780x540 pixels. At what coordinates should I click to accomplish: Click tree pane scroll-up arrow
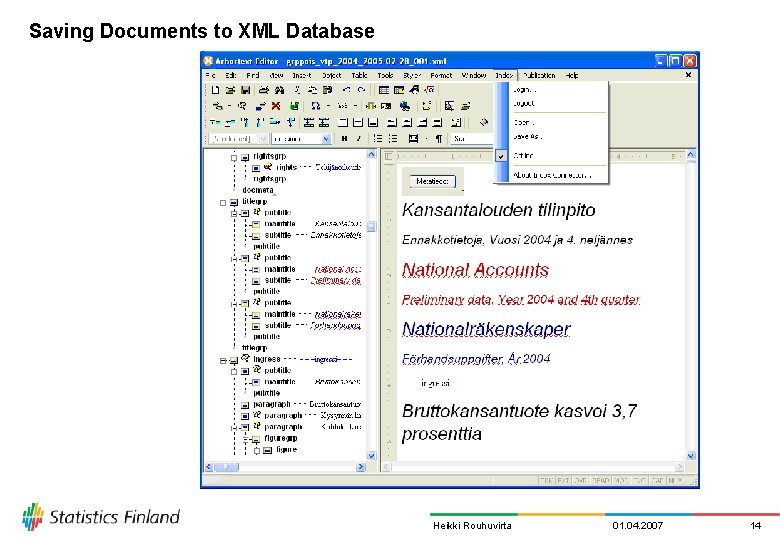(371, 155)
